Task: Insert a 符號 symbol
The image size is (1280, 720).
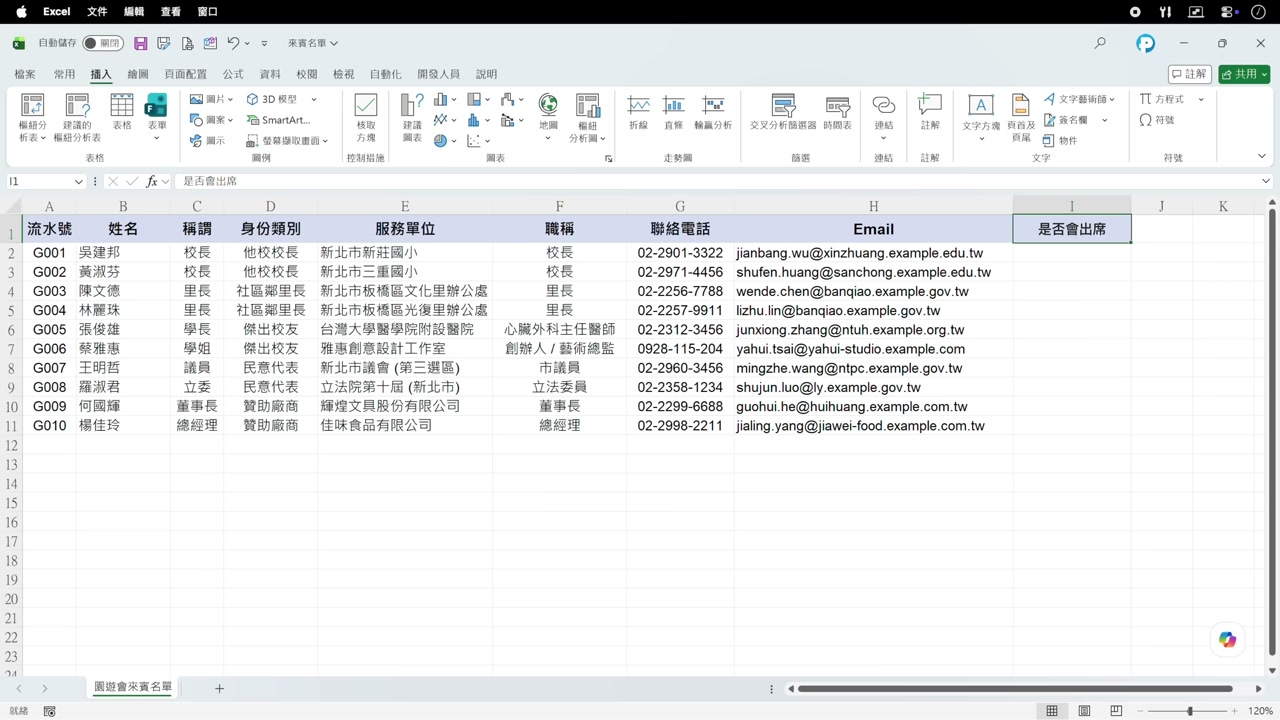Action: tap(1157, 120)
